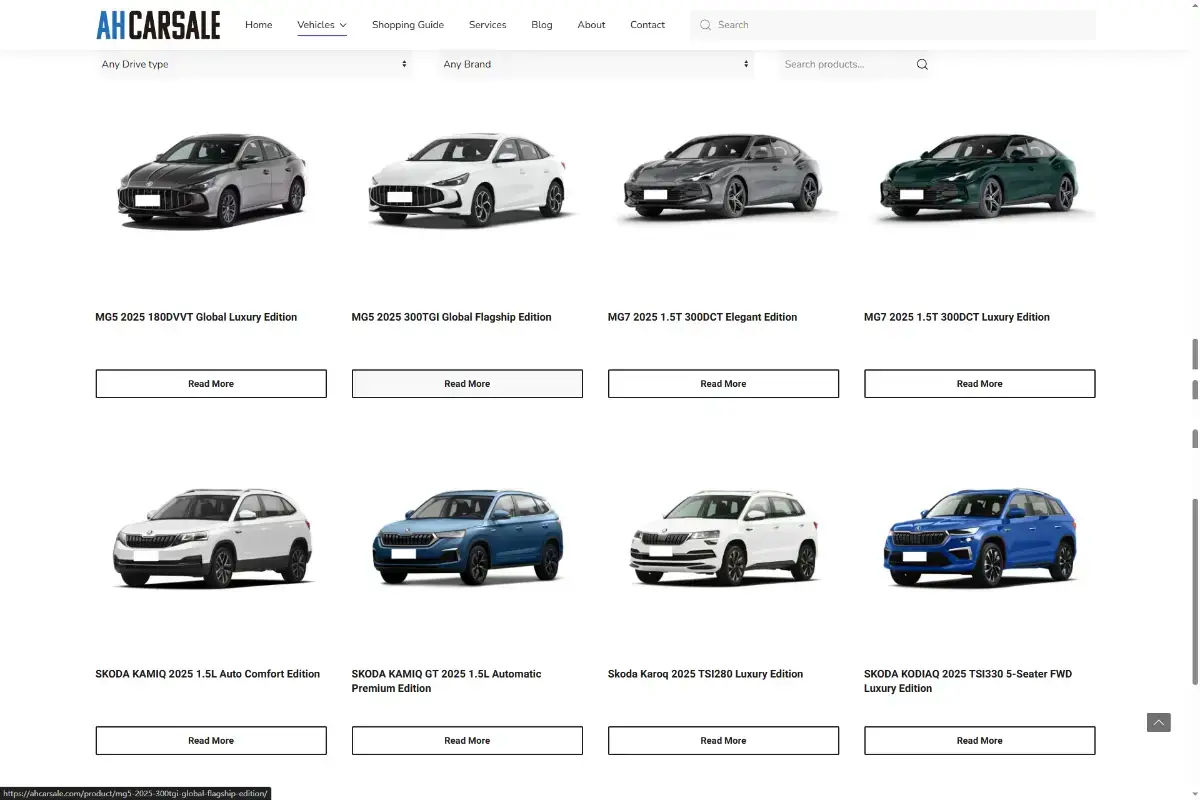Open the blue SKODA KODIAQ car image
The width and height of the screenshot is (1200, 800).
click(x=980, y=537)
